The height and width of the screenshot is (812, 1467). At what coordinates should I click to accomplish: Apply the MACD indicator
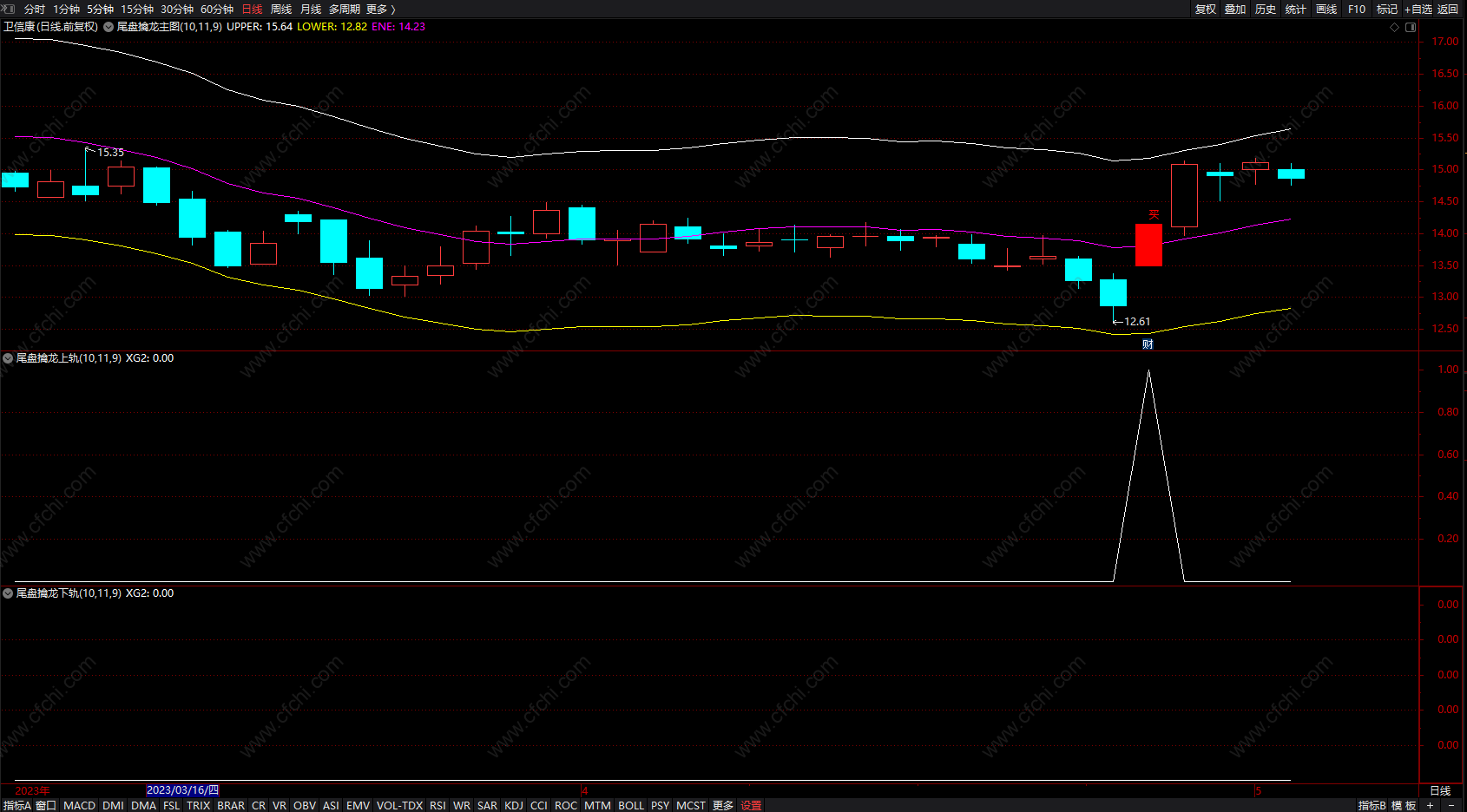pos(80,806)
